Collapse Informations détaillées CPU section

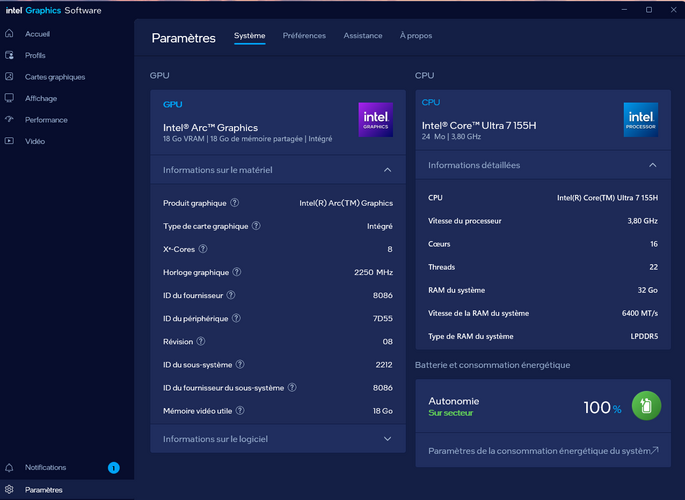click(x=653, y=165)
